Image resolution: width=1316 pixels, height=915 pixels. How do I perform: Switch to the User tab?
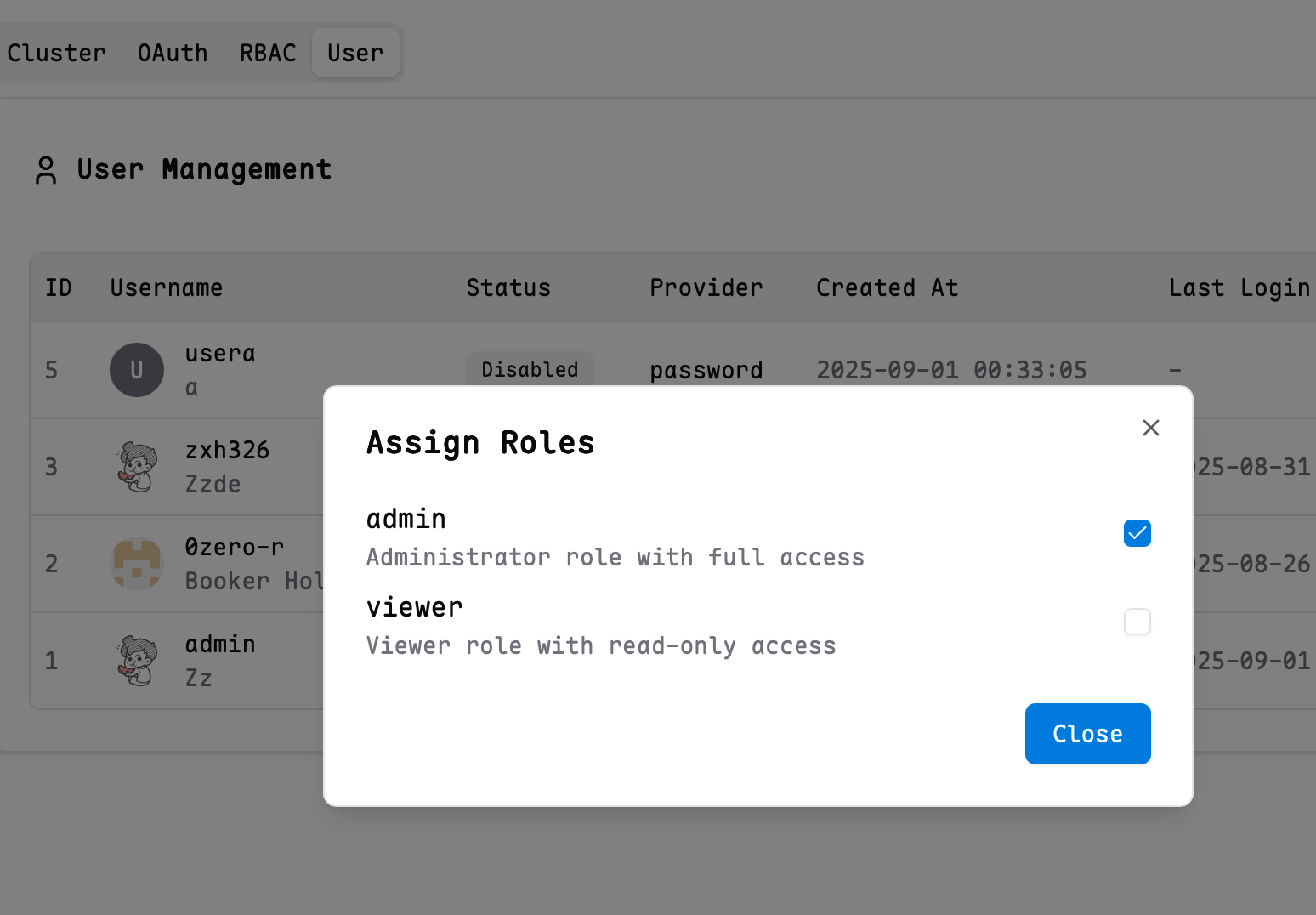tap(355, 53)
